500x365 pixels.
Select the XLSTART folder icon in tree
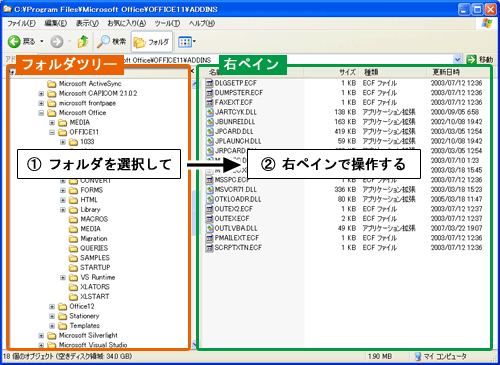point(73,297)
